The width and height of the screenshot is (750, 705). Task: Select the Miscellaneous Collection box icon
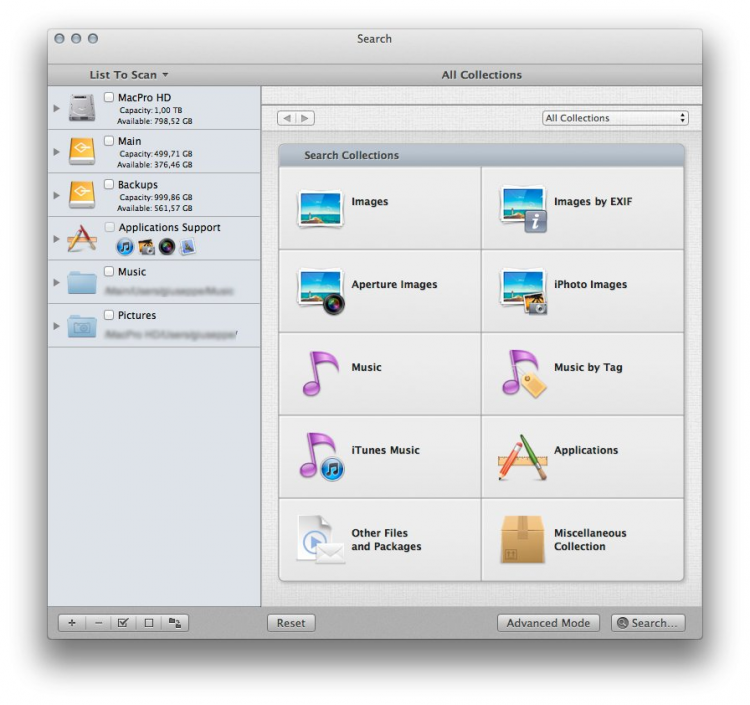click(x=522, y=540)
